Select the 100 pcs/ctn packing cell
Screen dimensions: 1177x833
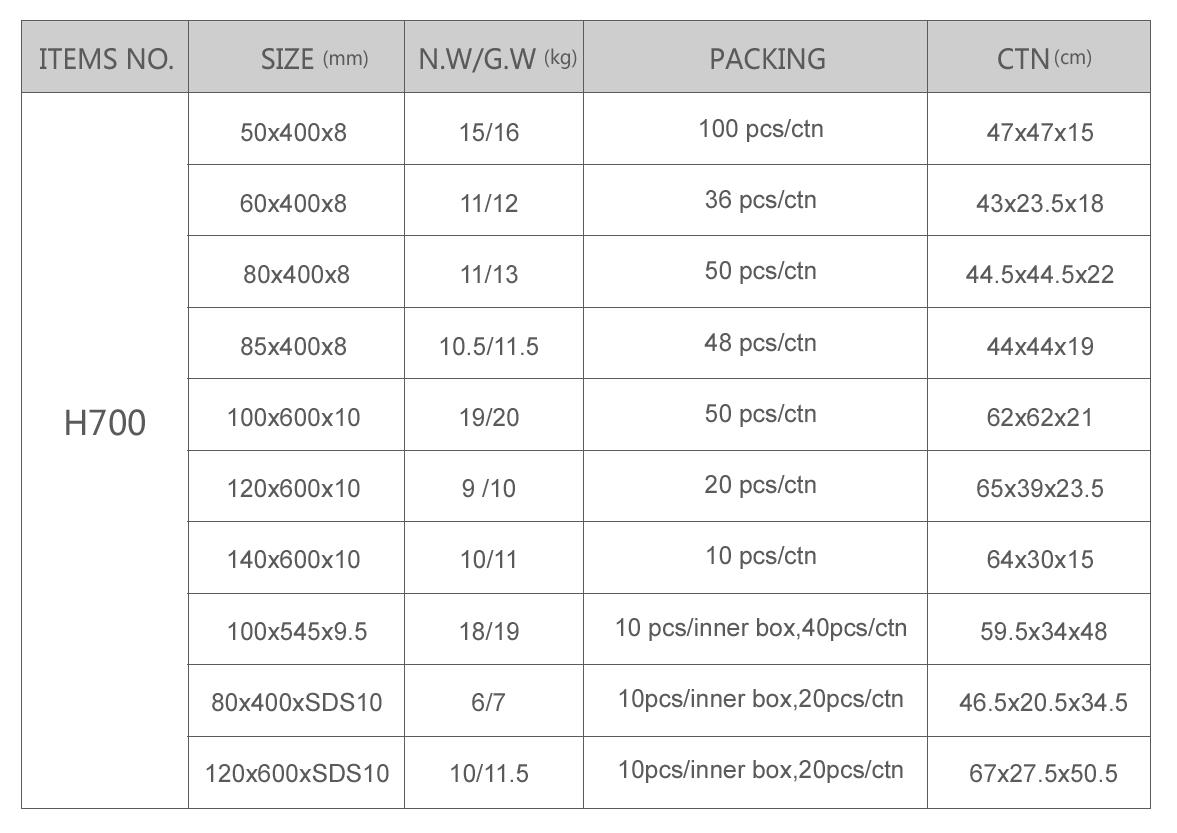pyautogui.click(x=755, y=129)
